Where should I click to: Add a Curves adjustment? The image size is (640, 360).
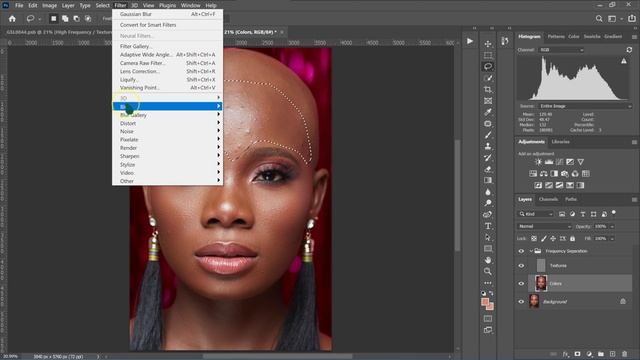(x=560, y=162)
